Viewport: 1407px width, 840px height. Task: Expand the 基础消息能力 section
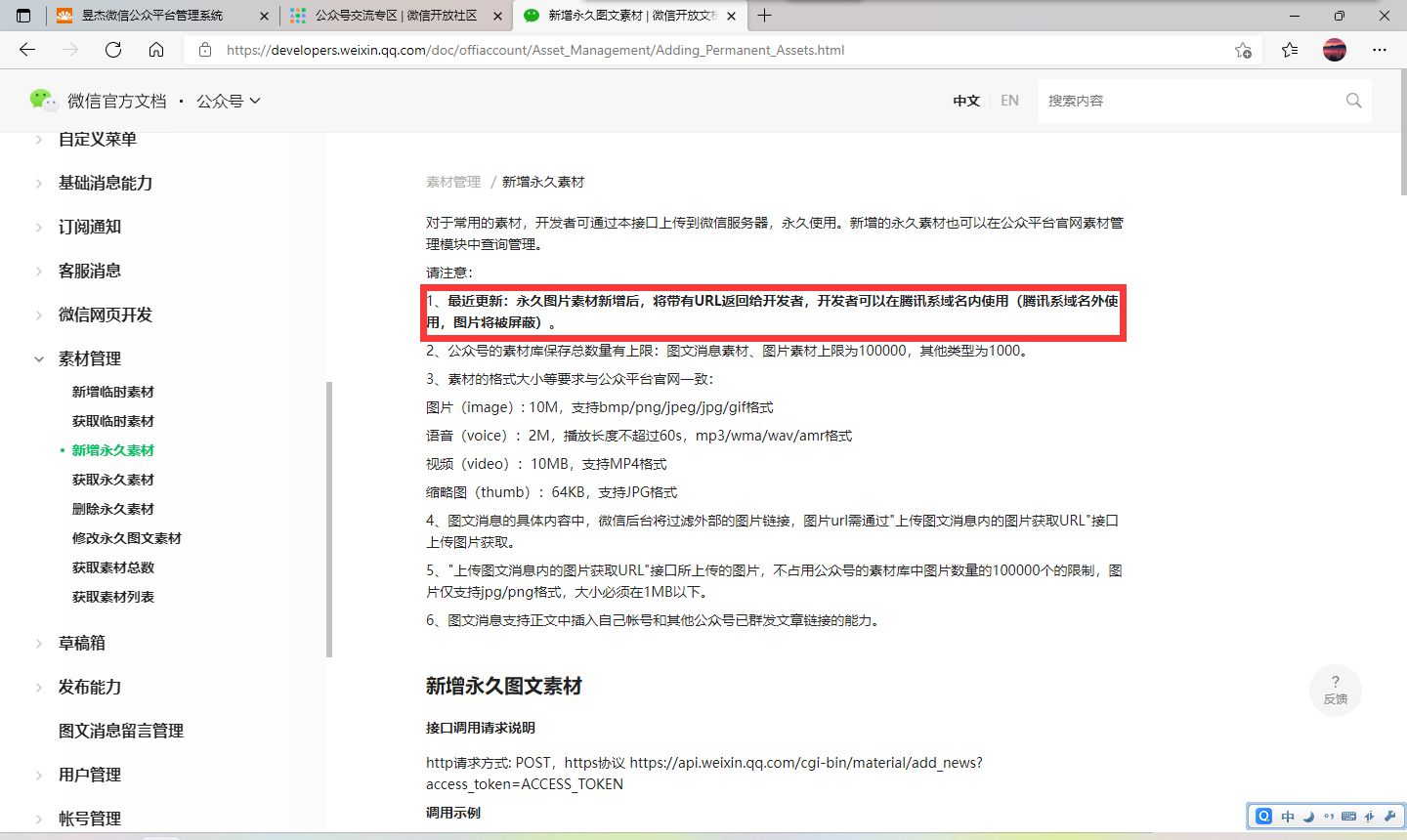(105, 183)
